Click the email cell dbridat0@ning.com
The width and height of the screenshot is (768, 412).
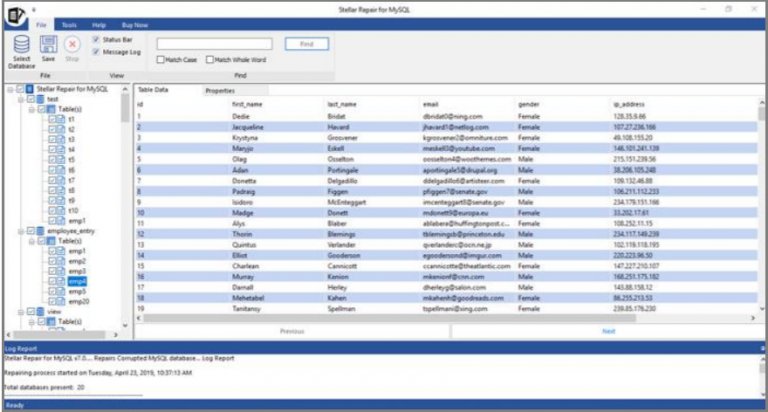(453, 117)
